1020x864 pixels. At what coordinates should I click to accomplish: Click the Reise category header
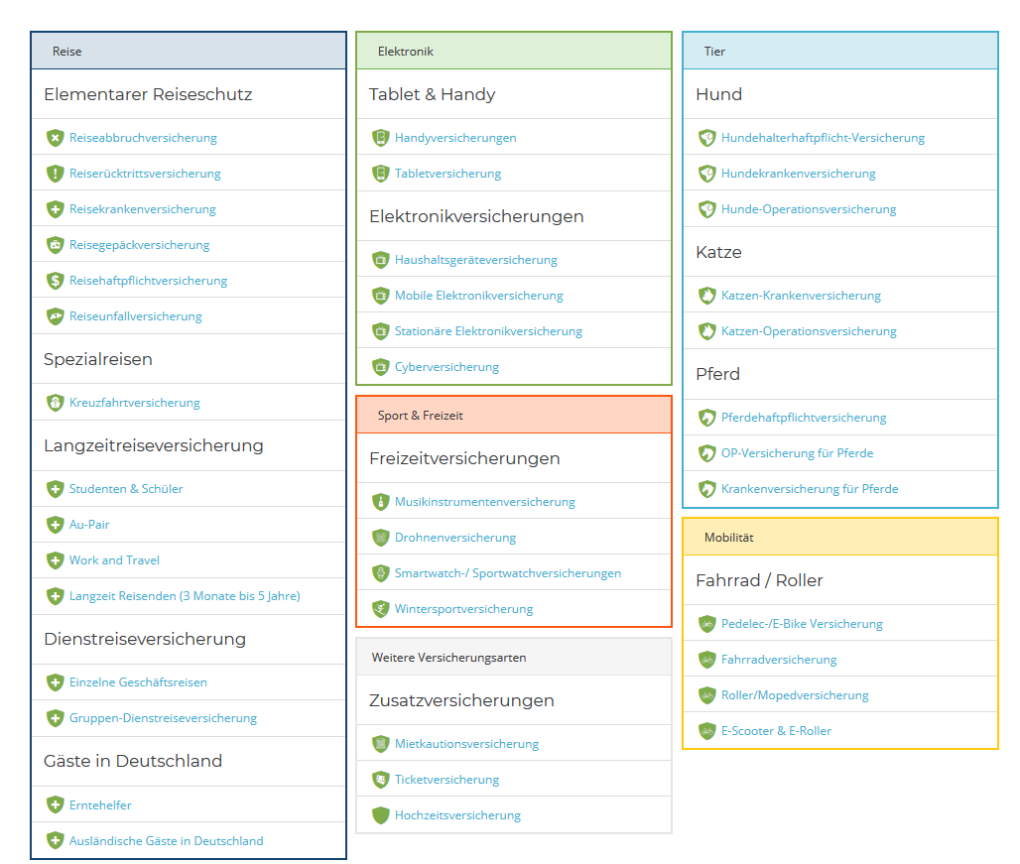(67, 51)
